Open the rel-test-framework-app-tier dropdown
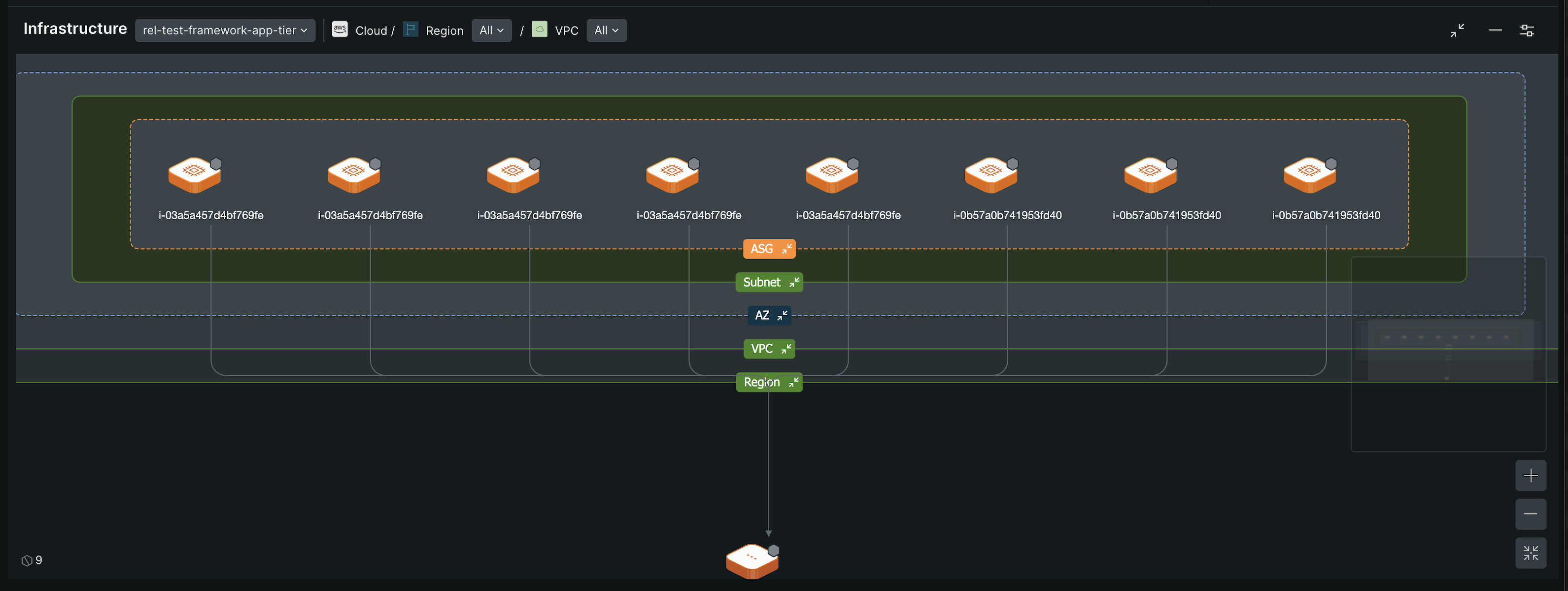Screen dimensions: 1568x591 [x=225, y=30]
